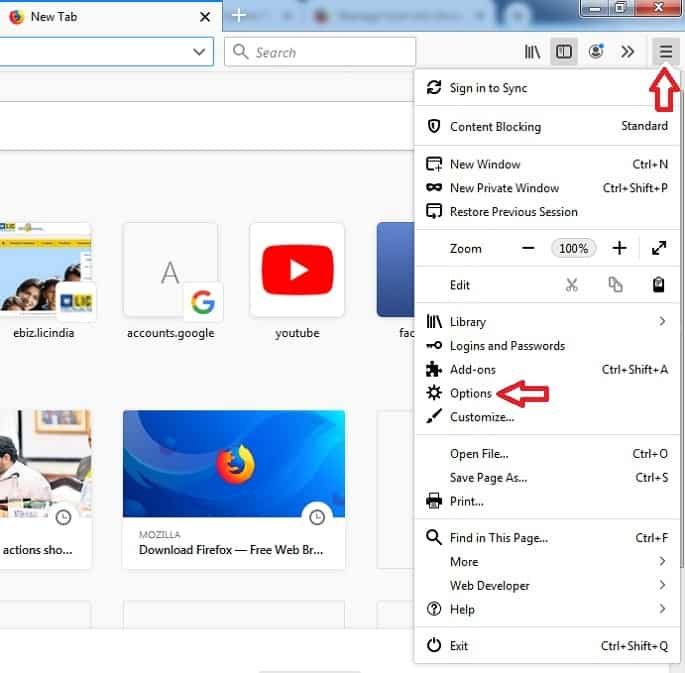Viewport: 685px width, 673px height.
Task: Select Save Page As...
Action: pos(547,478)
